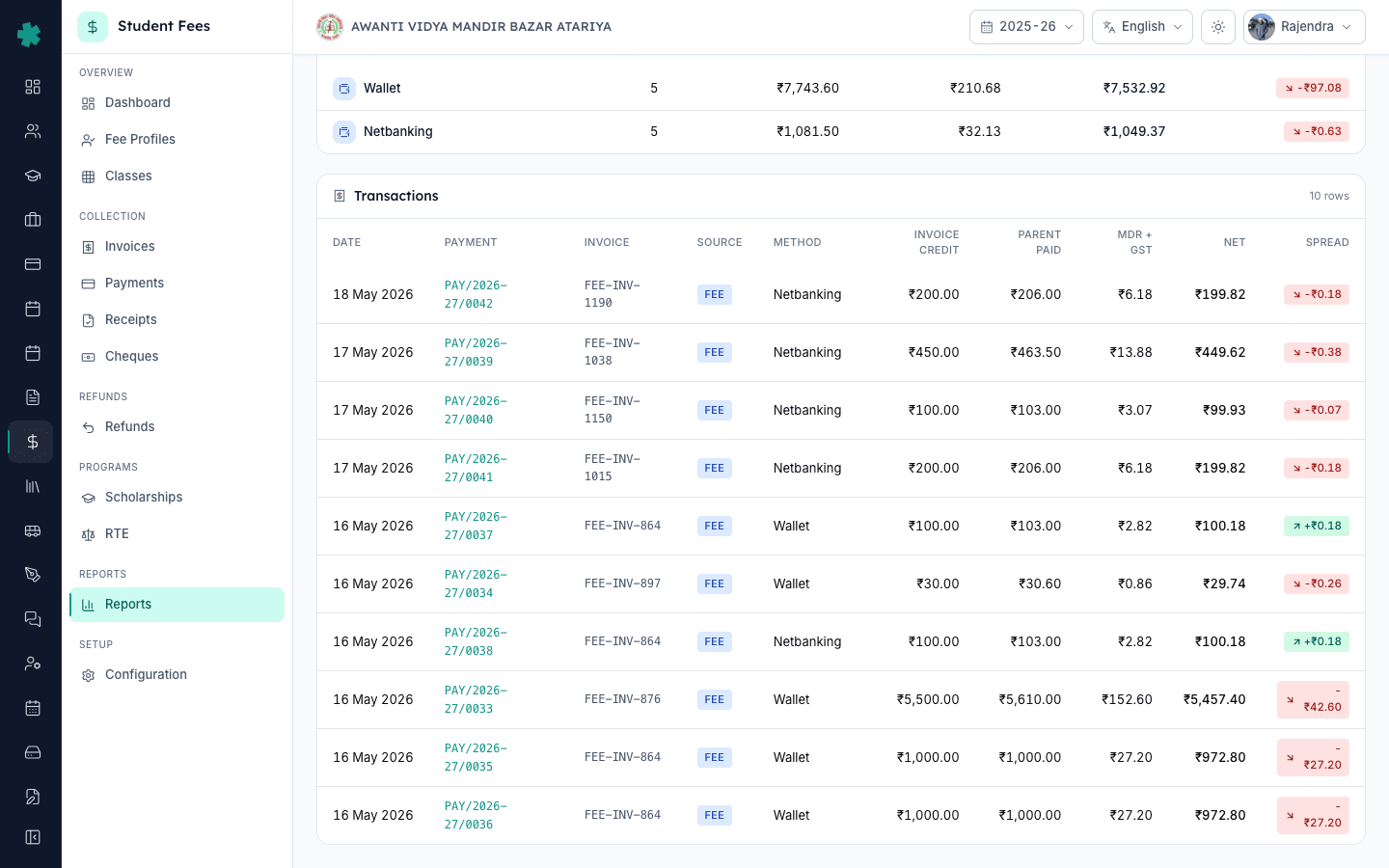Image resolution: width=1389 pixels, height=868 pixels.
Task: Open Receipts in the sidebar
Action: (x=177, y=320)
